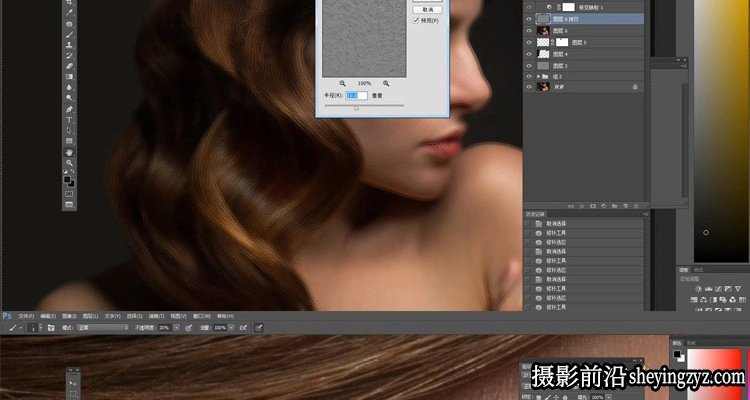The image size is (750, 400).
Task: Open the brush panel toggle icon in options bar
Action: point(51,328)
